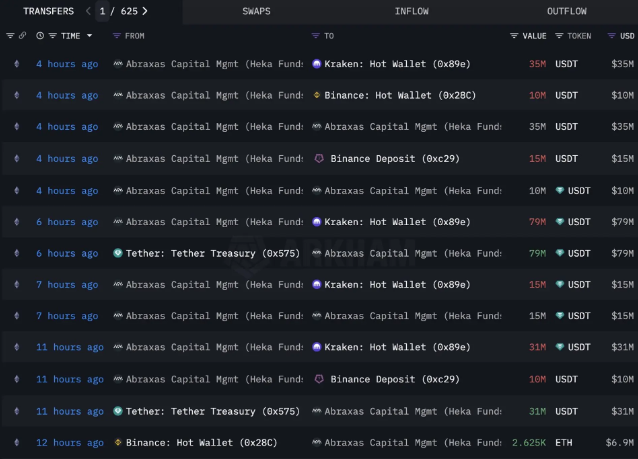Image resolution: width=638 pixels, height=459 pixels.
Task: Click the leftmost filter icon in header
Action: [x=10, y=36]
